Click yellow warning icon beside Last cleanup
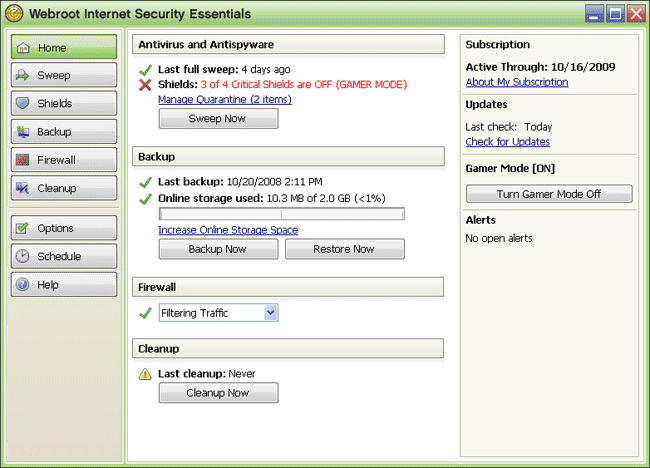Screen dimensions: 650x468 [145, 374]
